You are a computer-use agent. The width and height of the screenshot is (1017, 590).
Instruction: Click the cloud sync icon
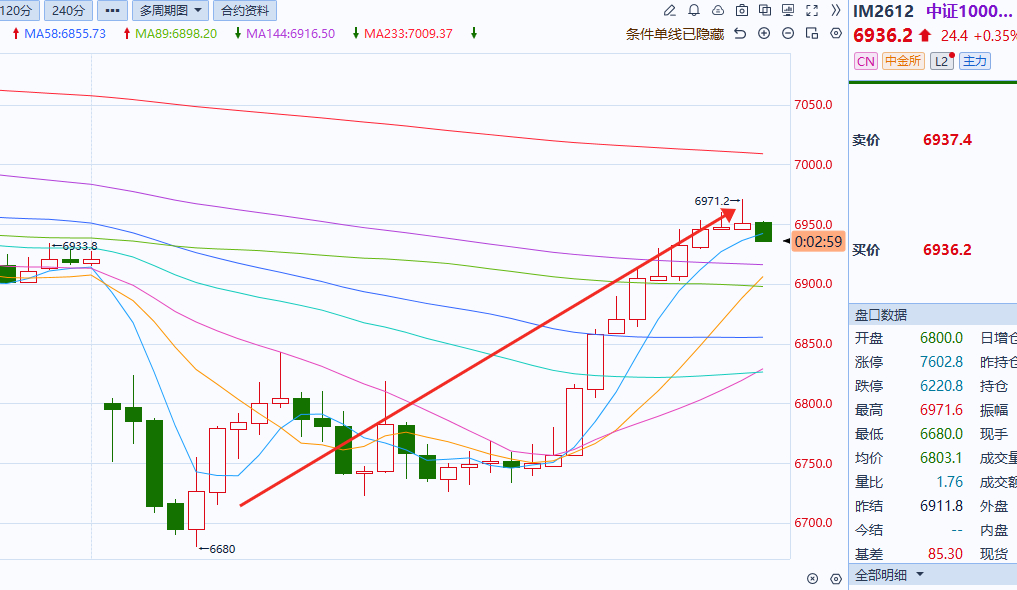pos(718,10)
